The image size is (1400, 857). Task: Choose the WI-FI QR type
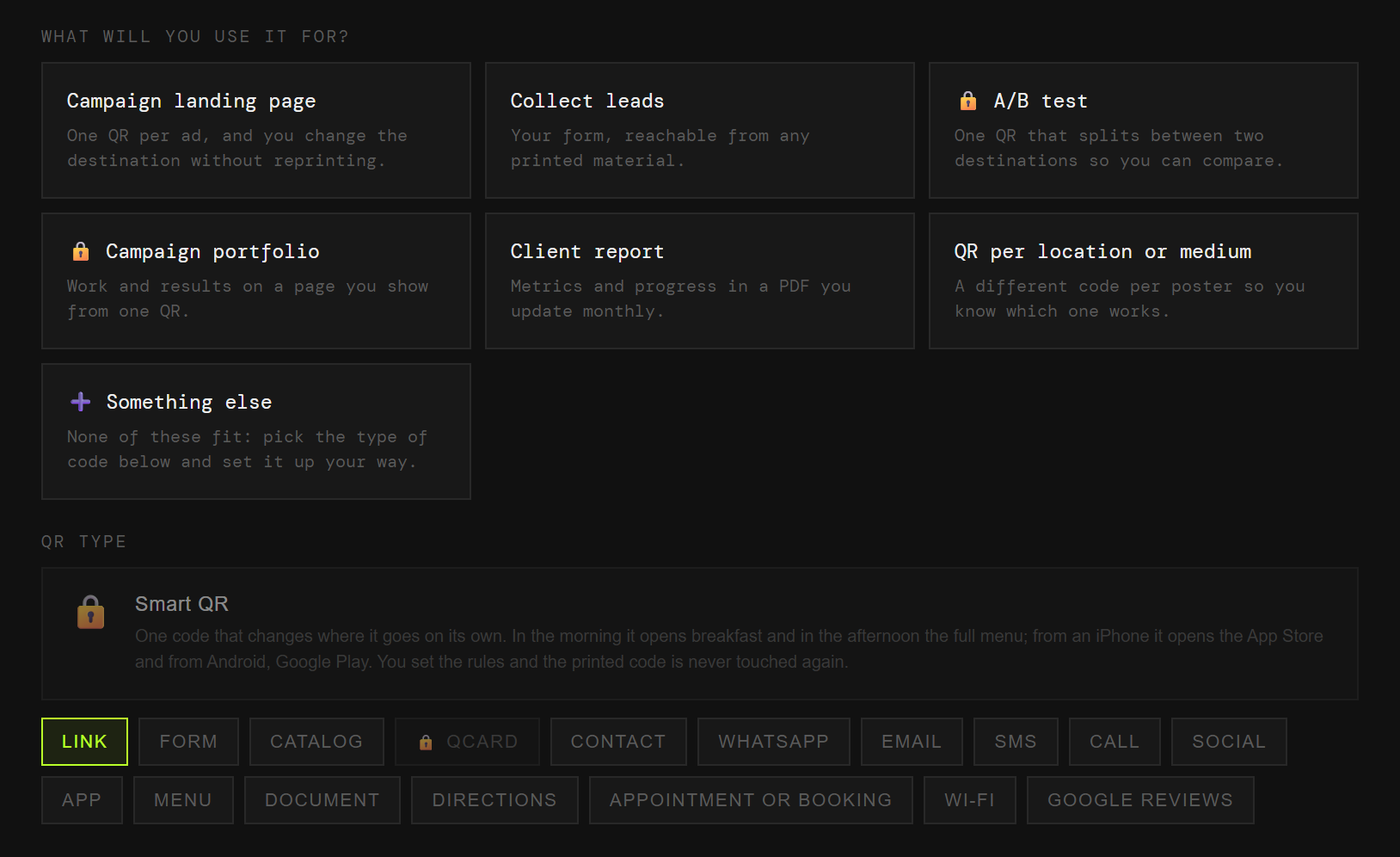pos(970,800)
